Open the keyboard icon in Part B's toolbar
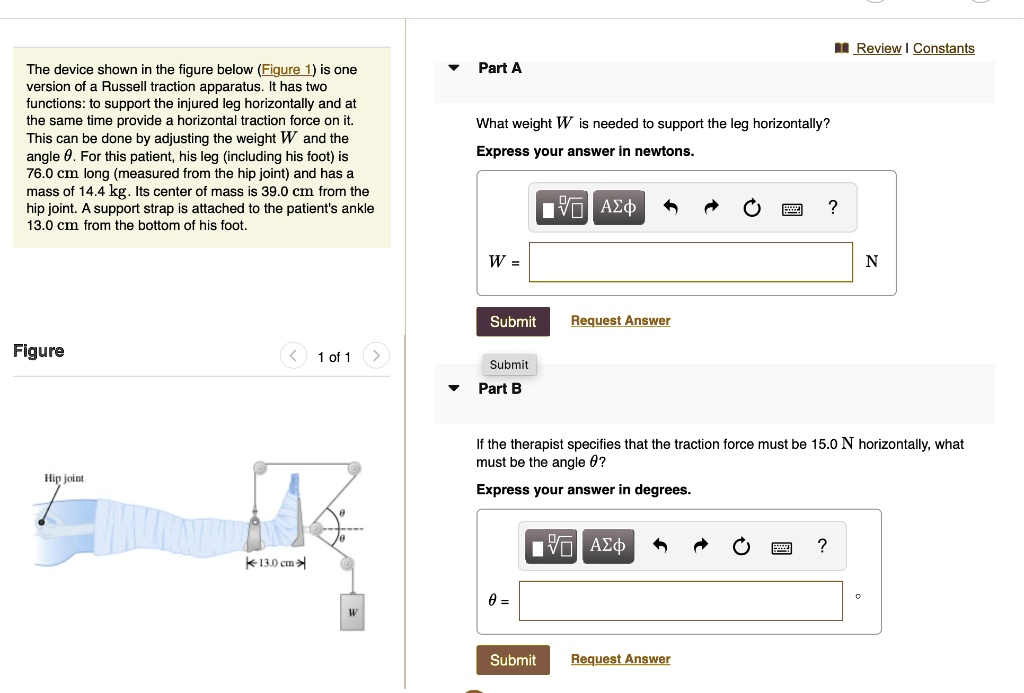 click(x=781, y=546)
